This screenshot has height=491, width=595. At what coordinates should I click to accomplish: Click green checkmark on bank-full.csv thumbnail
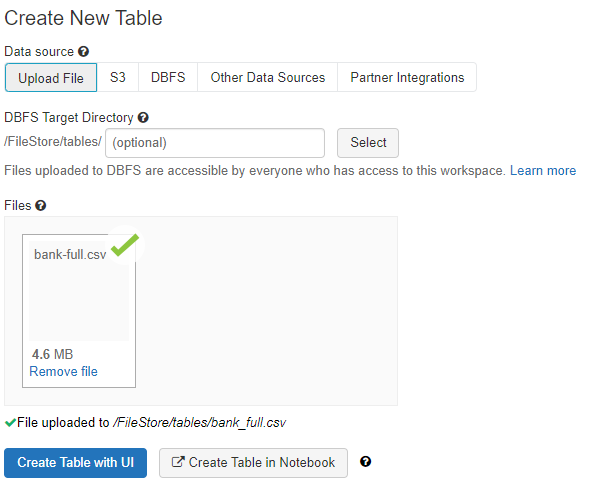[125, 245]
